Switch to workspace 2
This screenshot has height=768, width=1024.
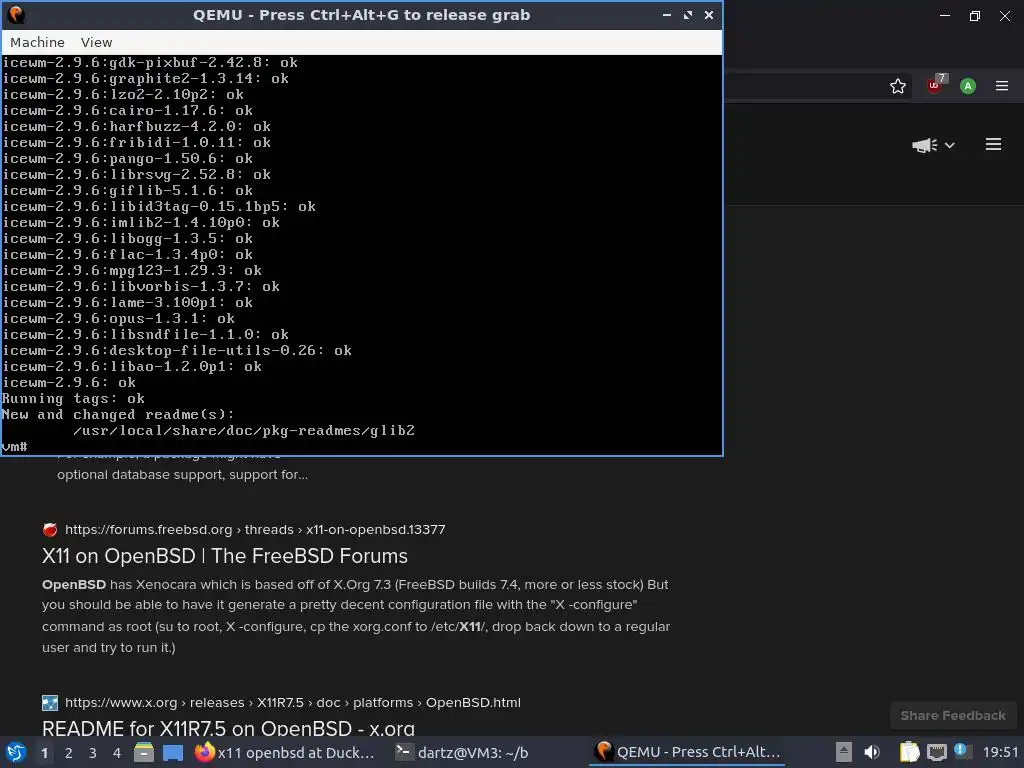point(69,753)
